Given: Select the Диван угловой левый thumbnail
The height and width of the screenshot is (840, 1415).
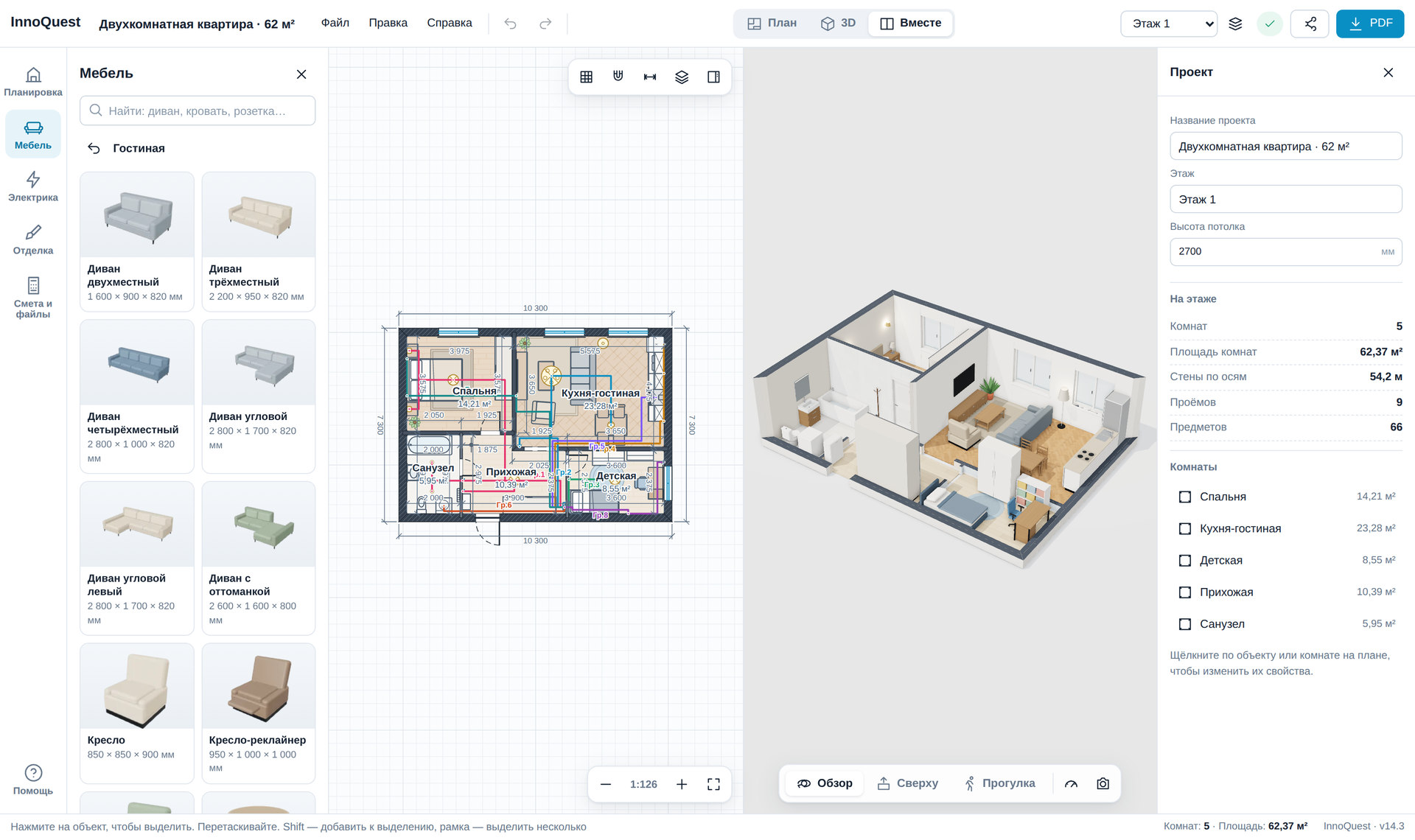Looking at the screenshot, I should (x=137, y=524).
